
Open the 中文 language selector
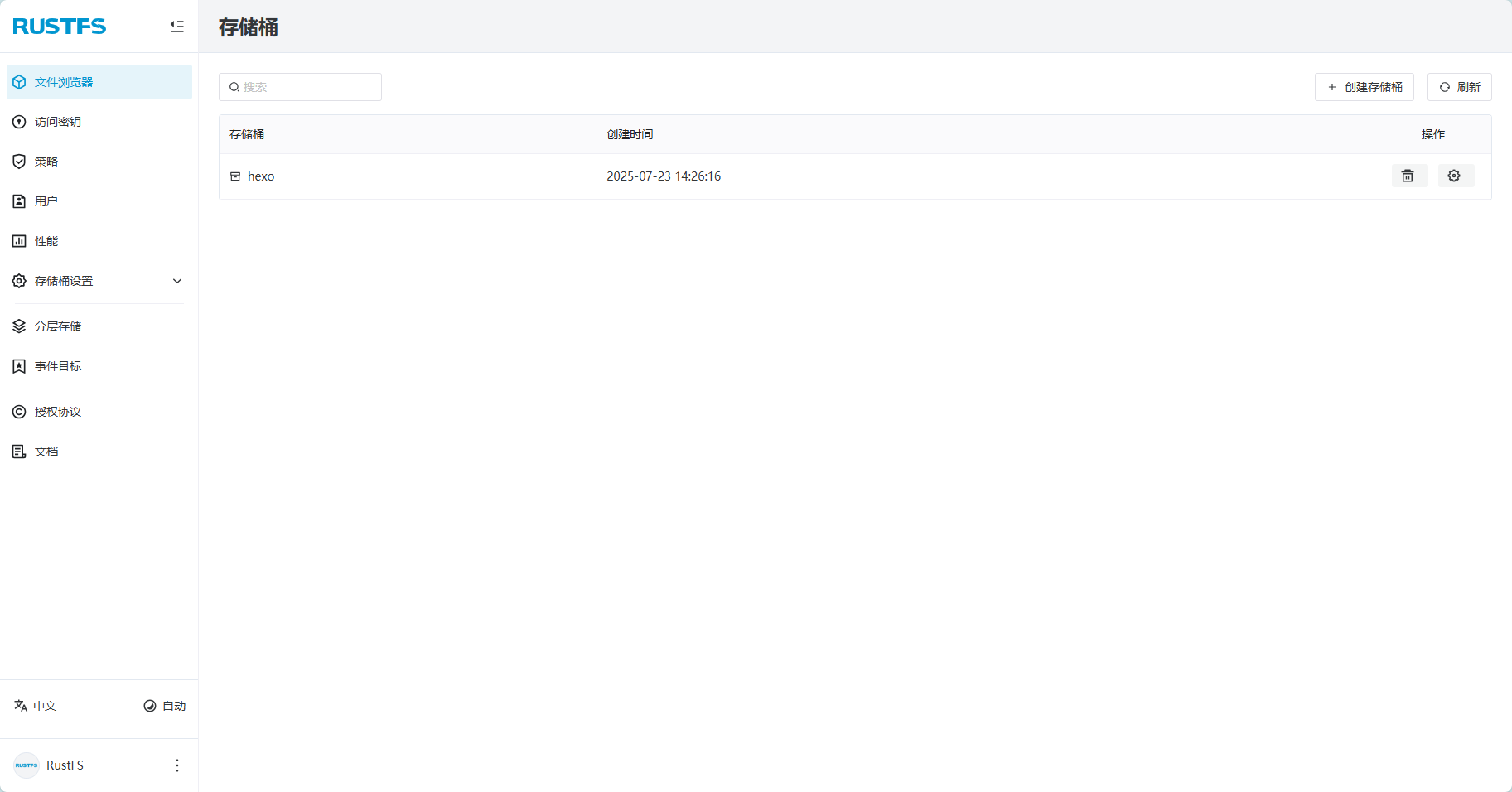click(36, 706)
